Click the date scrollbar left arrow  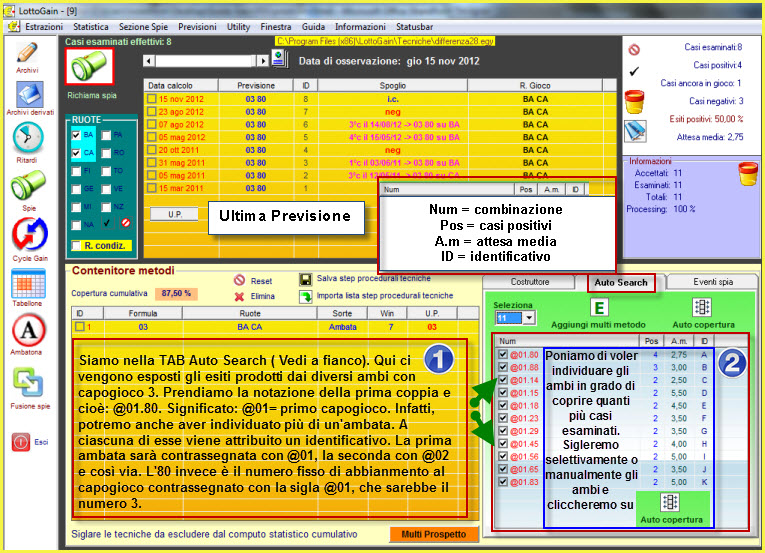[149, 61]
